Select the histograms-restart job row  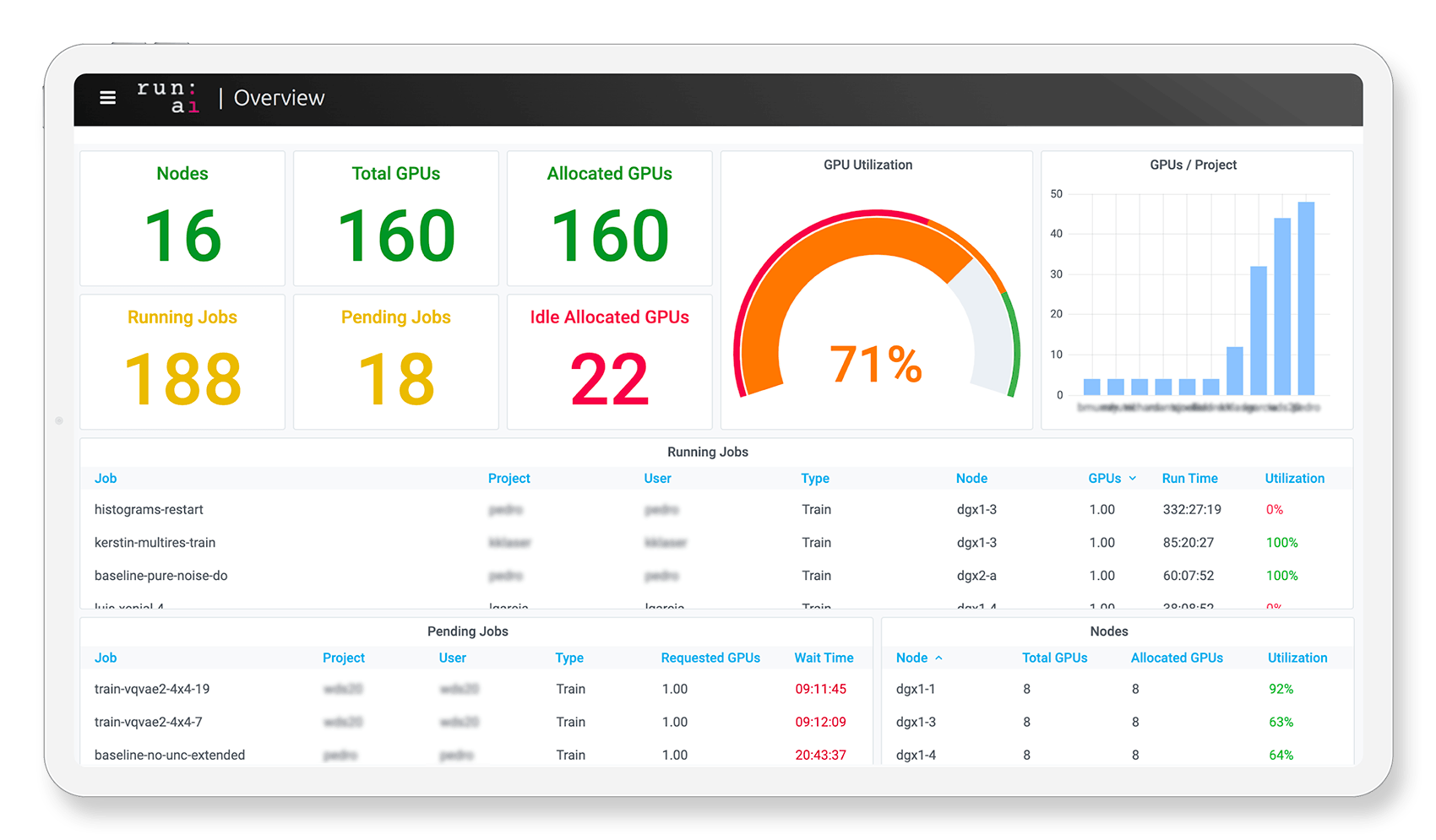tap(149, 510)
